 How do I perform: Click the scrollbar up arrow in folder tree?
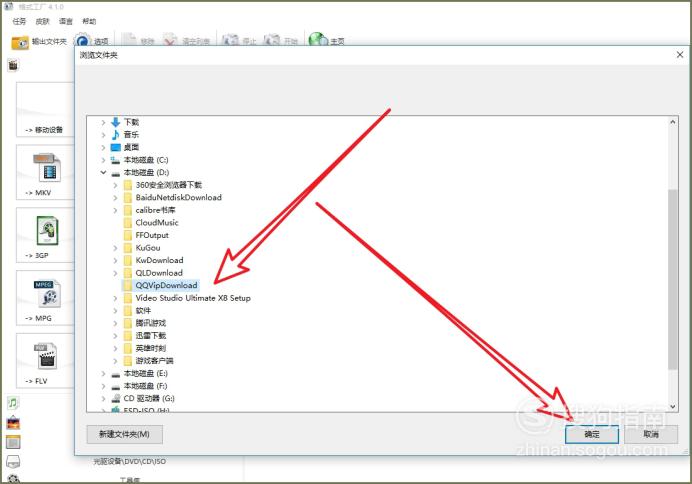[x=673, y=122]
